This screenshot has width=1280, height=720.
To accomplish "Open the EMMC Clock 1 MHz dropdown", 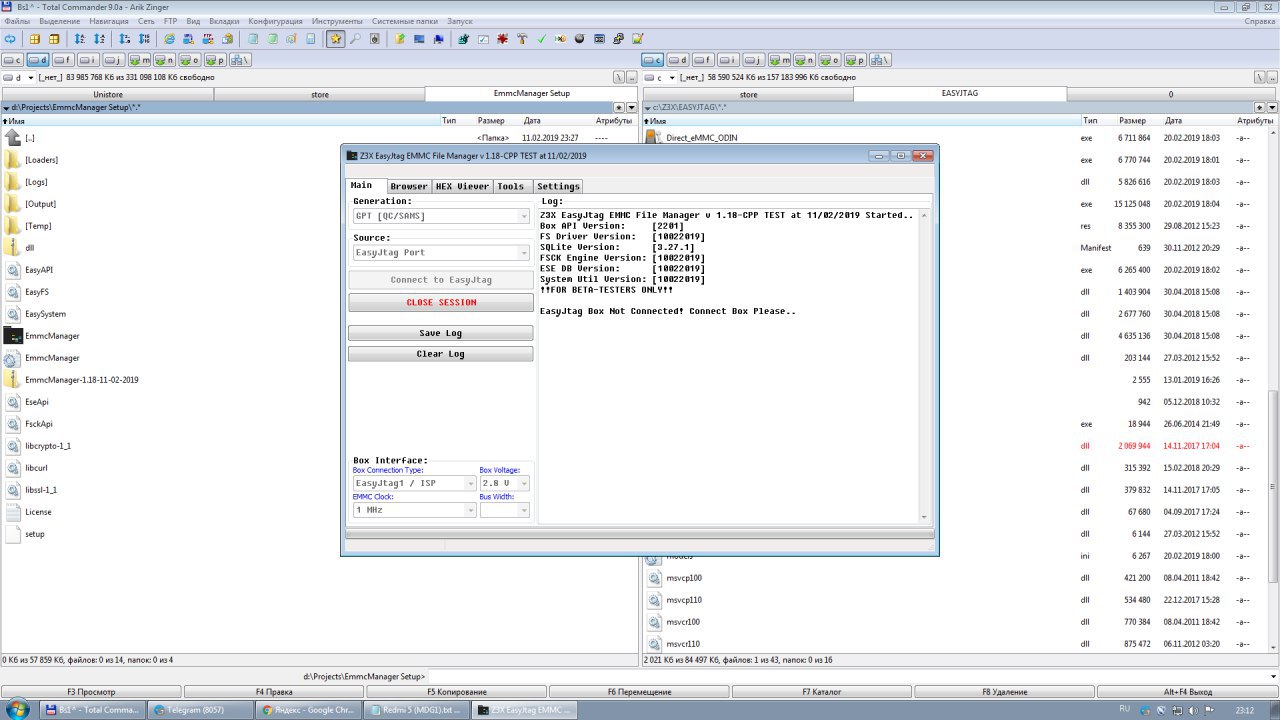I will point(414,510).
